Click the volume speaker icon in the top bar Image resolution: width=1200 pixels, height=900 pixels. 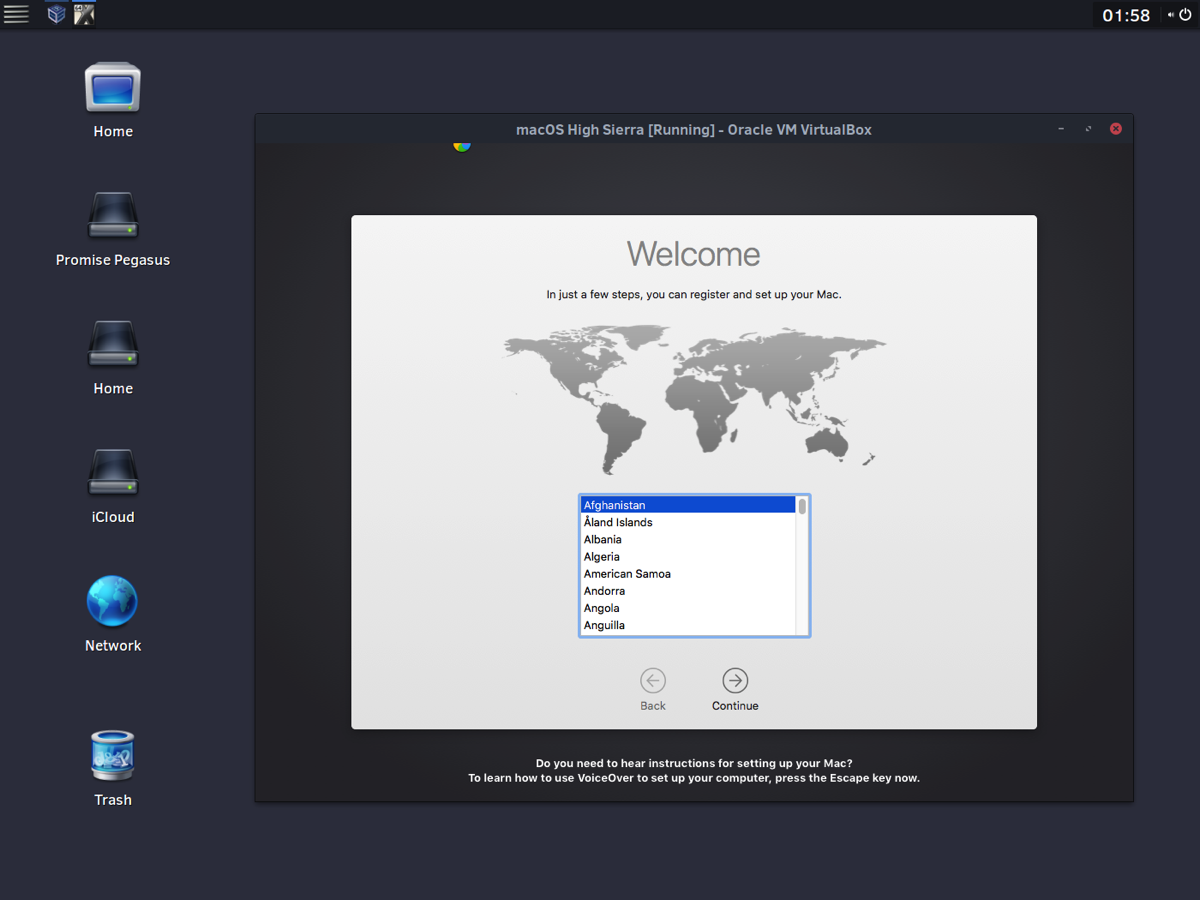click(1171, 15)
